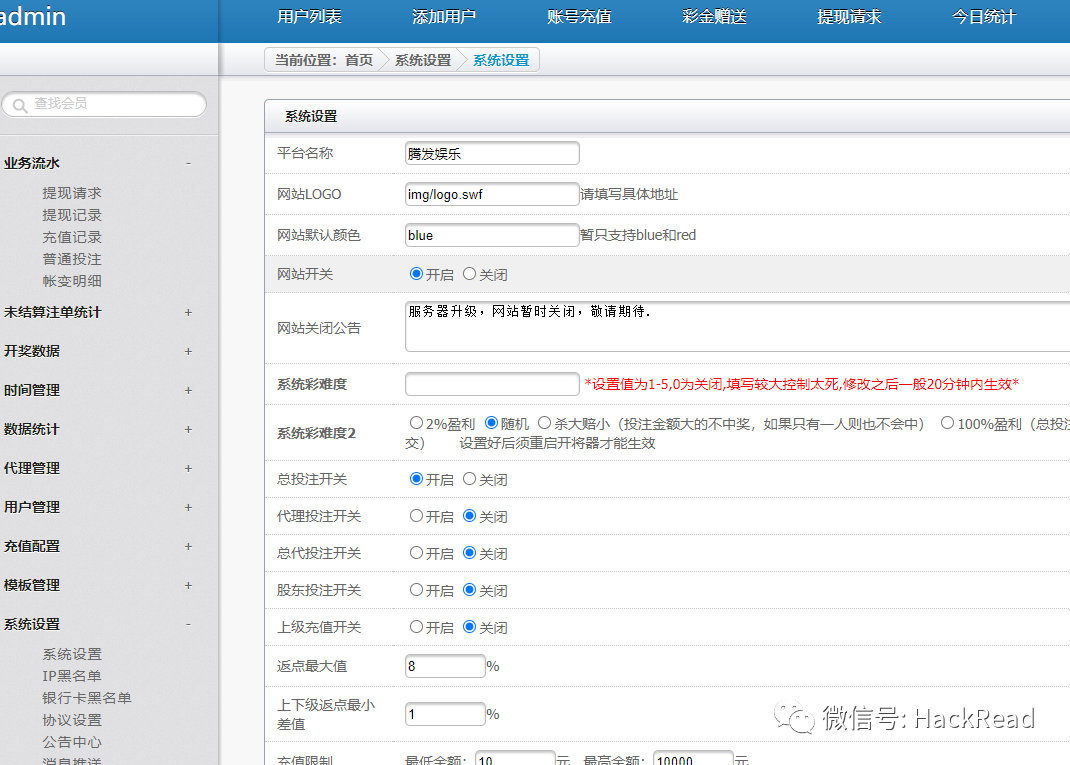Open the 添加用户 top menu
The width and height of the screenshot is (1070, 765).
pyautogui.click(x=444, y=16)
